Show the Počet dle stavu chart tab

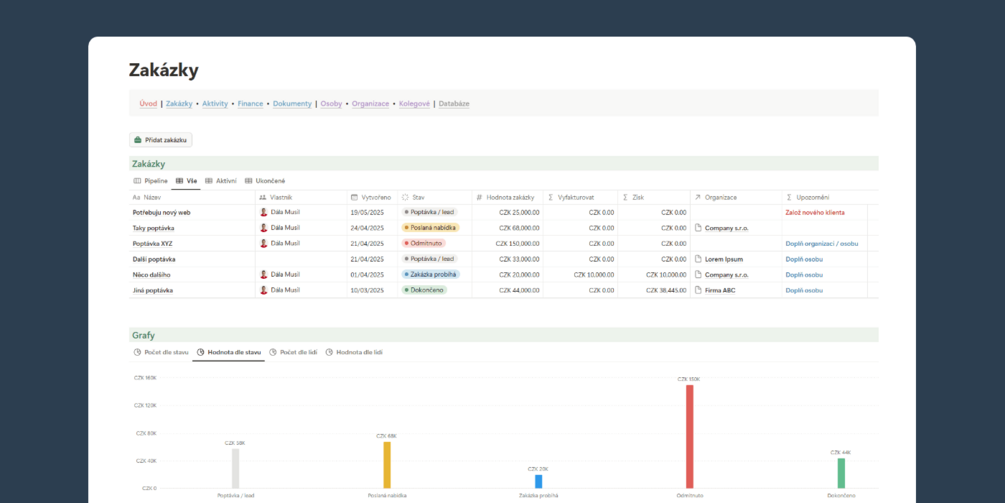162,352
